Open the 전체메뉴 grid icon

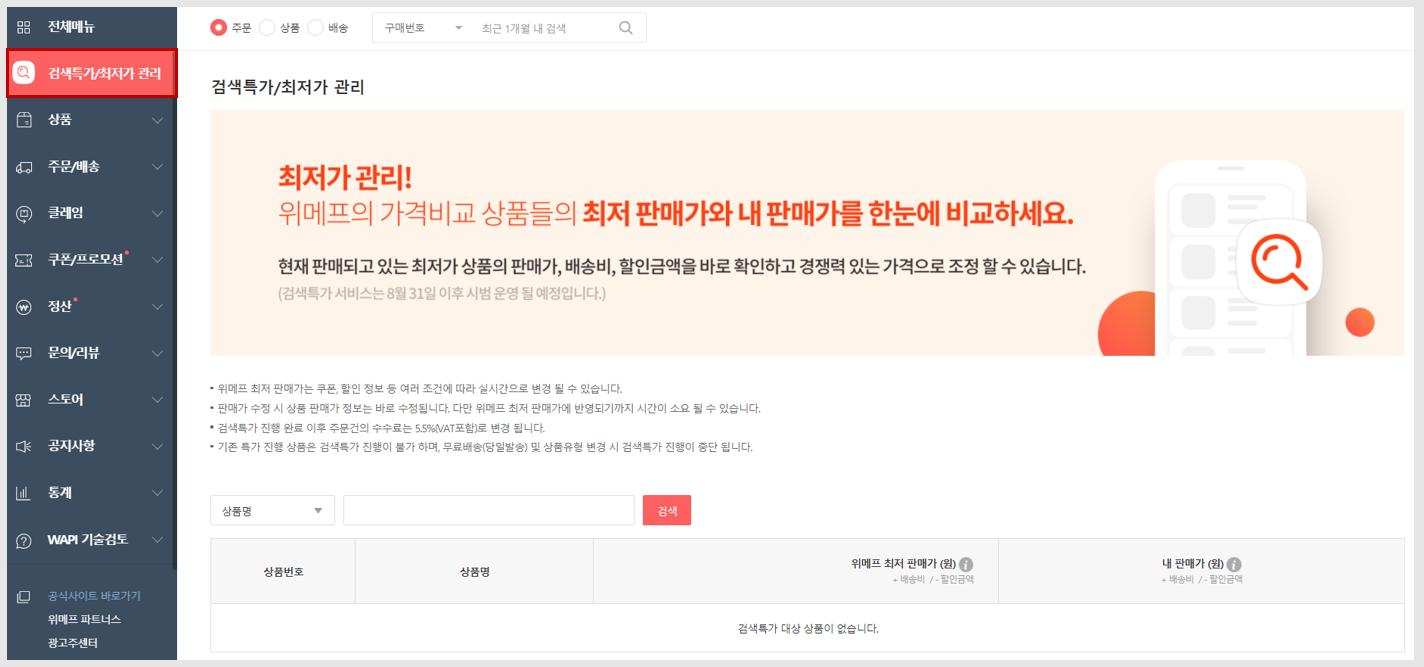point(24,27)
